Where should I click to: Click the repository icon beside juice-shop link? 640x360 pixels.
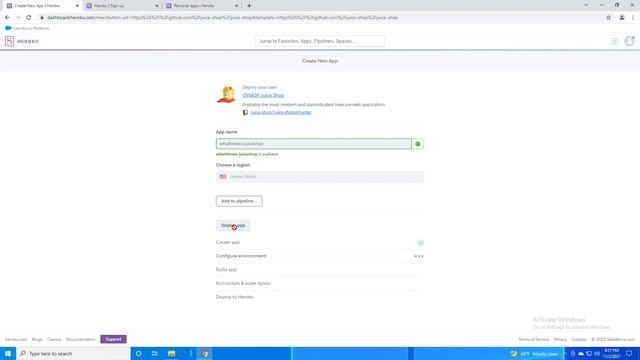point(245,113)
